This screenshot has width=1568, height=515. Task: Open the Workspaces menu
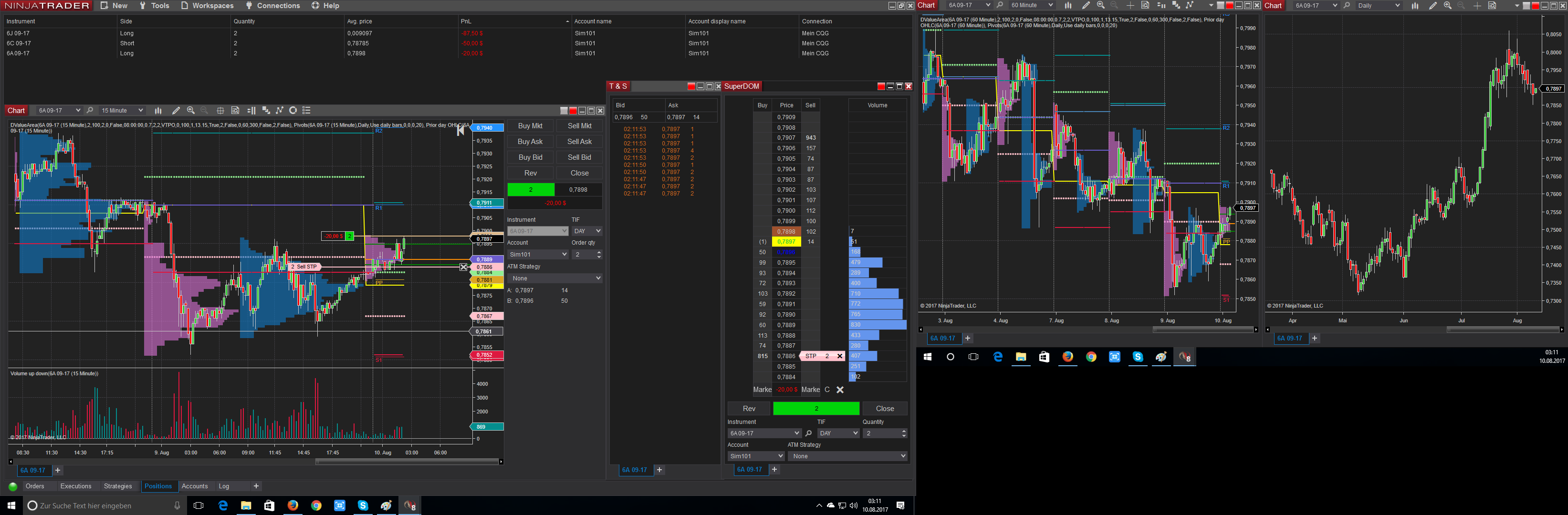tap(207, 5)
